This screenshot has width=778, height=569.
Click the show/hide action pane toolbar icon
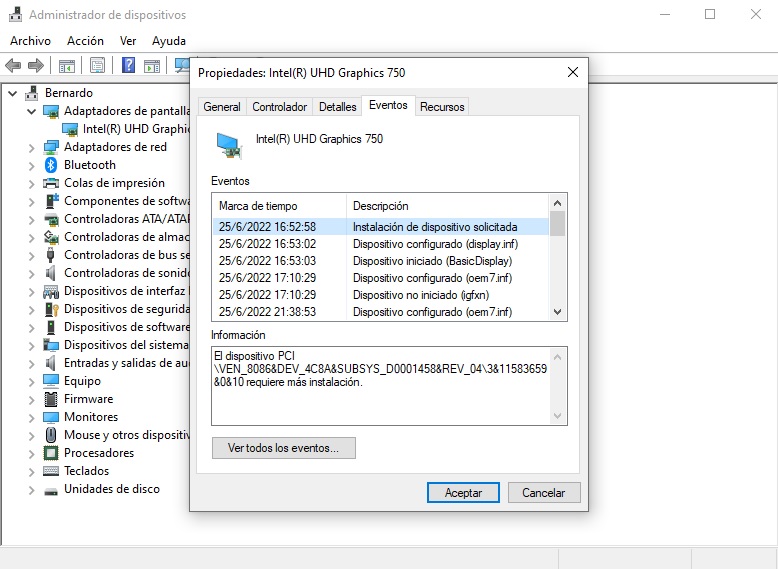pos(151,66)
